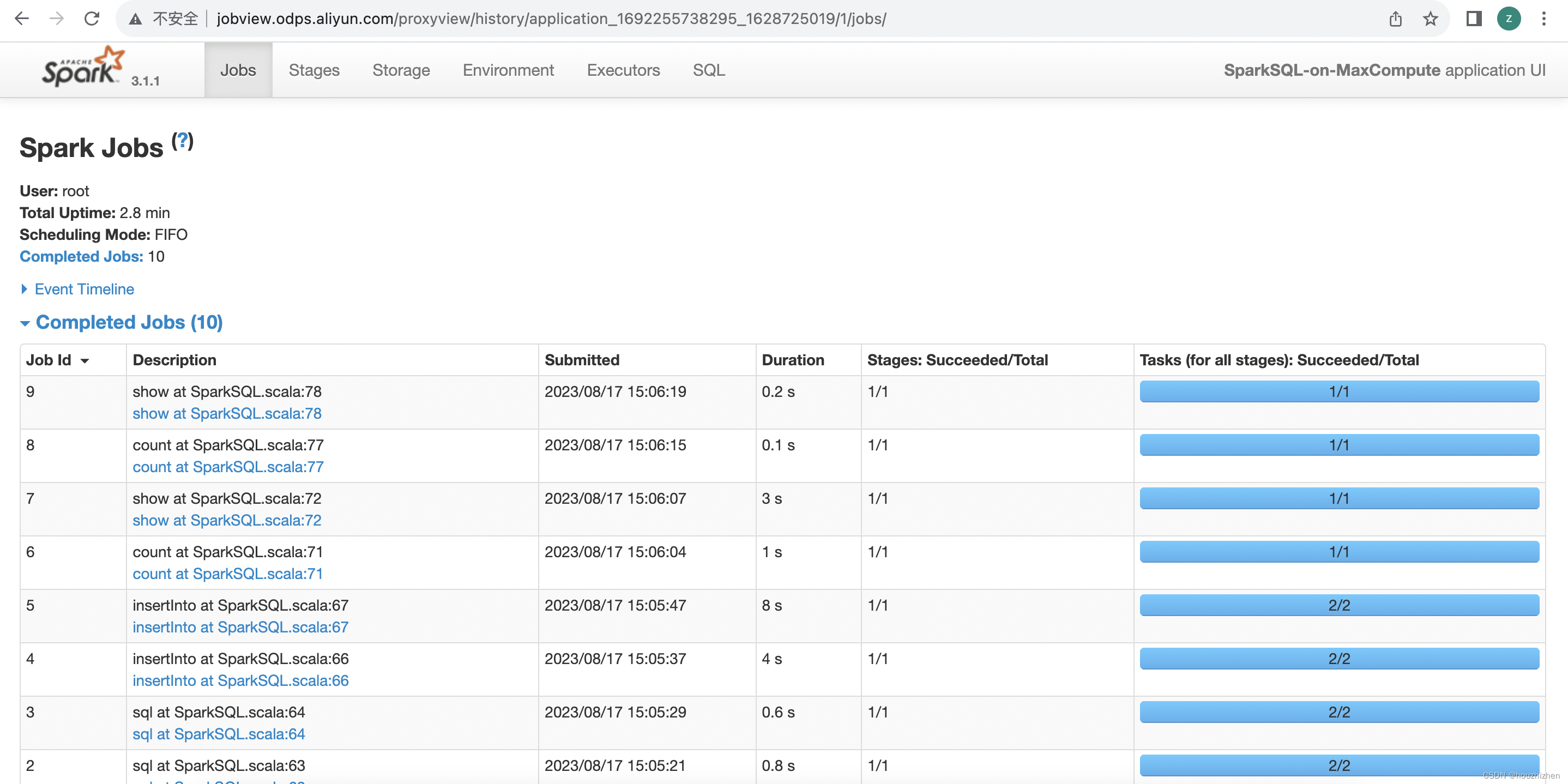
Task: Open link count at SparkSQL.scala:71
Action: click(x=228, y=574)
